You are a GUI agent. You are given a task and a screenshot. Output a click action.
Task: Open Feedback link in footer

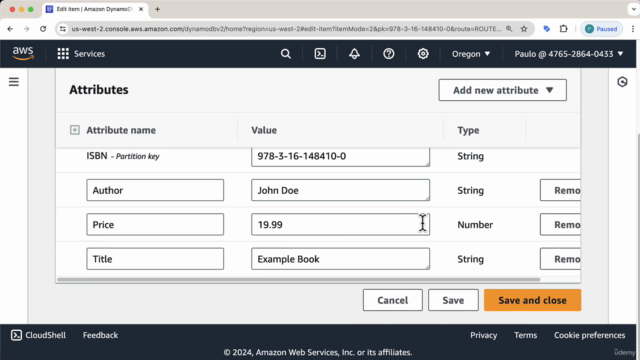pyautogui.click(x=100, y=335)
